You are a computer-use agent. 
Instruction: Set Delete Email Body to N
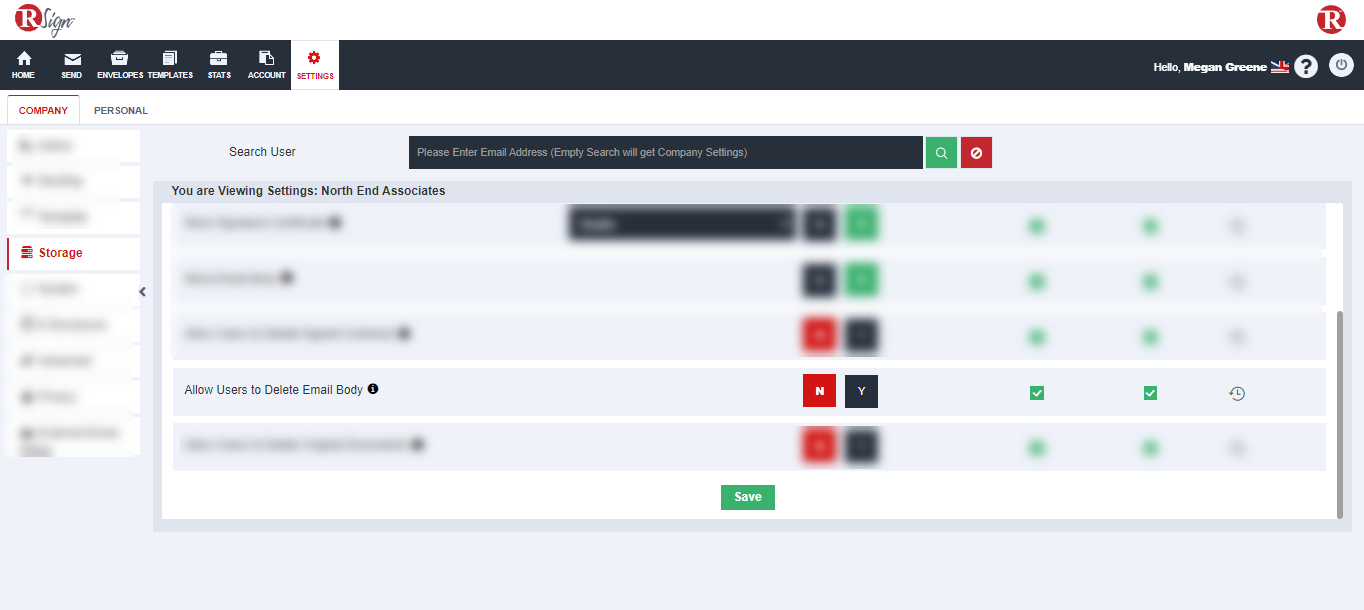819,391
